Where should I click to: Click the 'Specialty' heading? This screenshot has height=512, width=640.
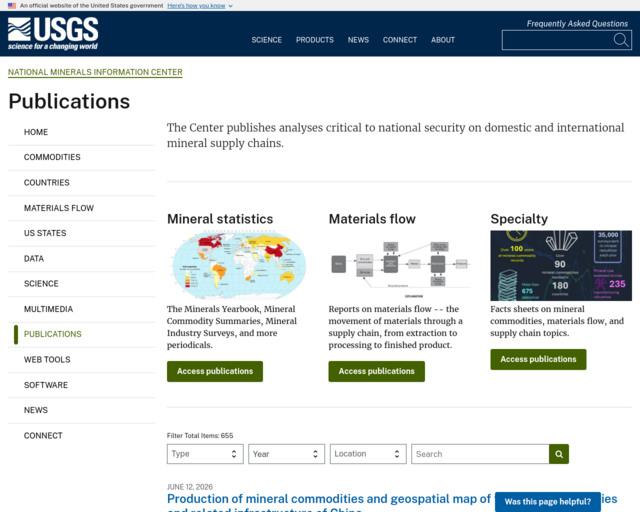(519, 219)
